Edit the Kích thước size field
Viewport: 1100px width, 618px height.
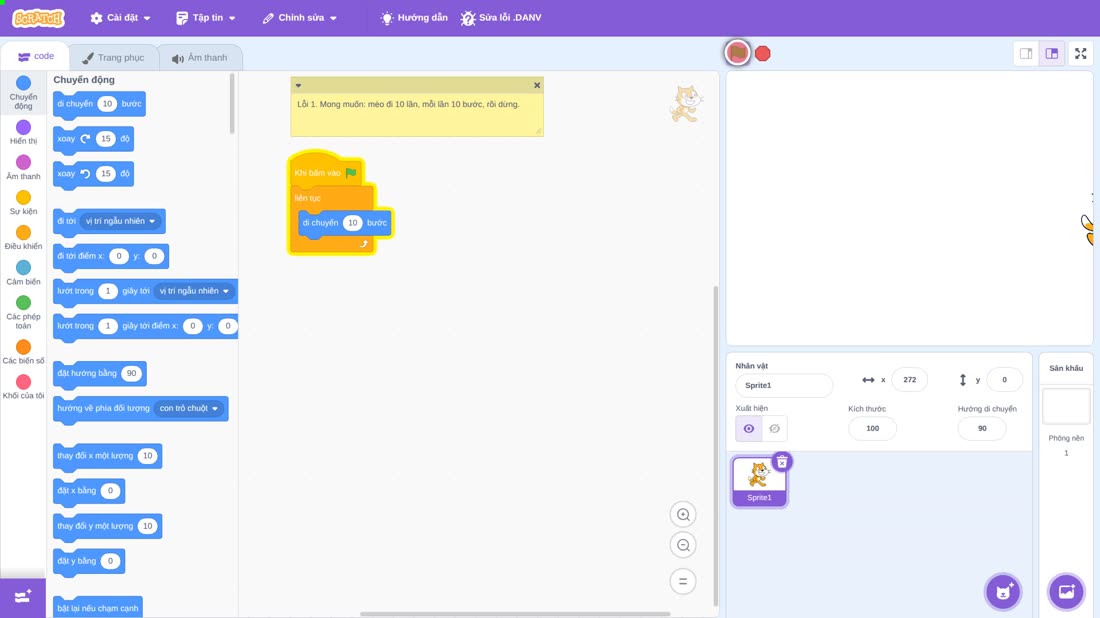[872, 428]
